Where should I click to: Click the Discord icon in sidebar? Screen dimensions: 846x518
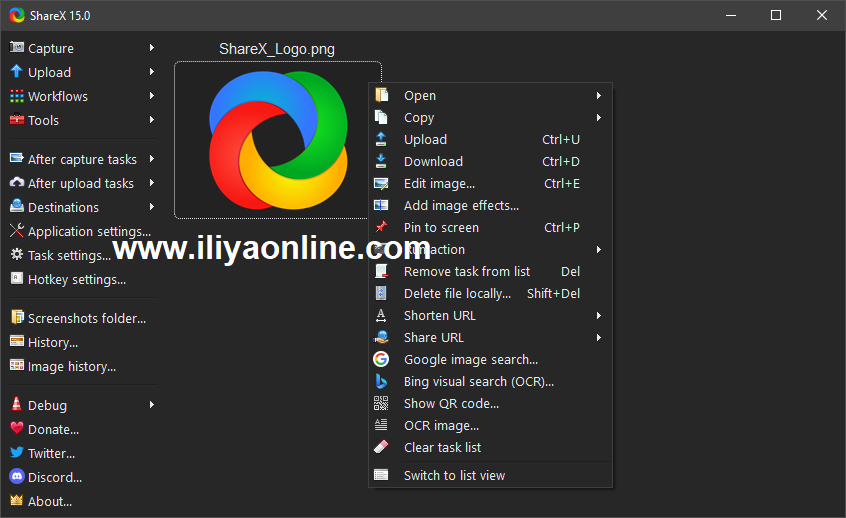tap(16, 477)
